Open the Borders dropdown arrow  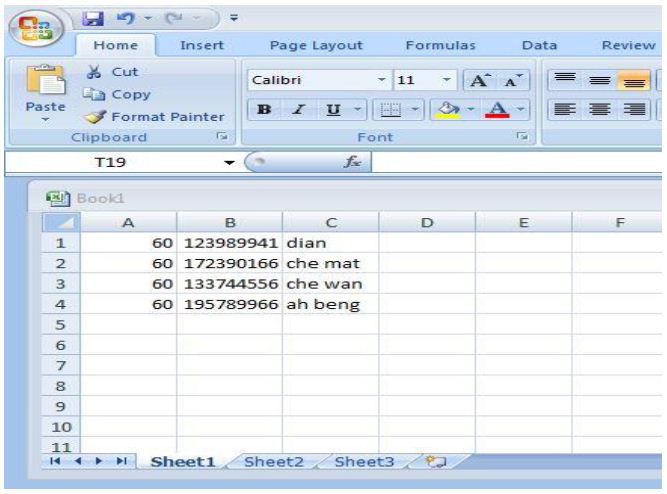pos(415,109)
